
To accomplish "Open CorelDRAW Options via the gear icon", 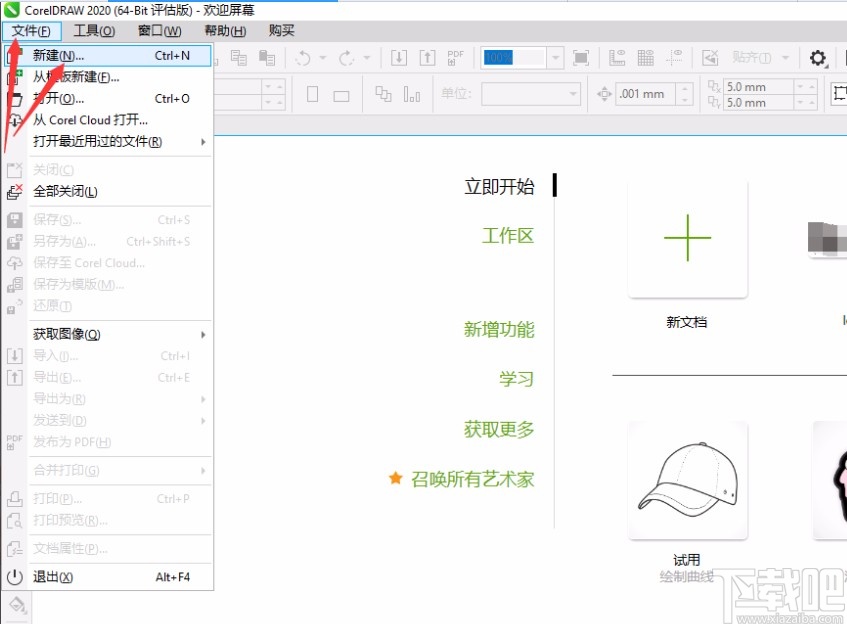I will [x=817, y=59].
